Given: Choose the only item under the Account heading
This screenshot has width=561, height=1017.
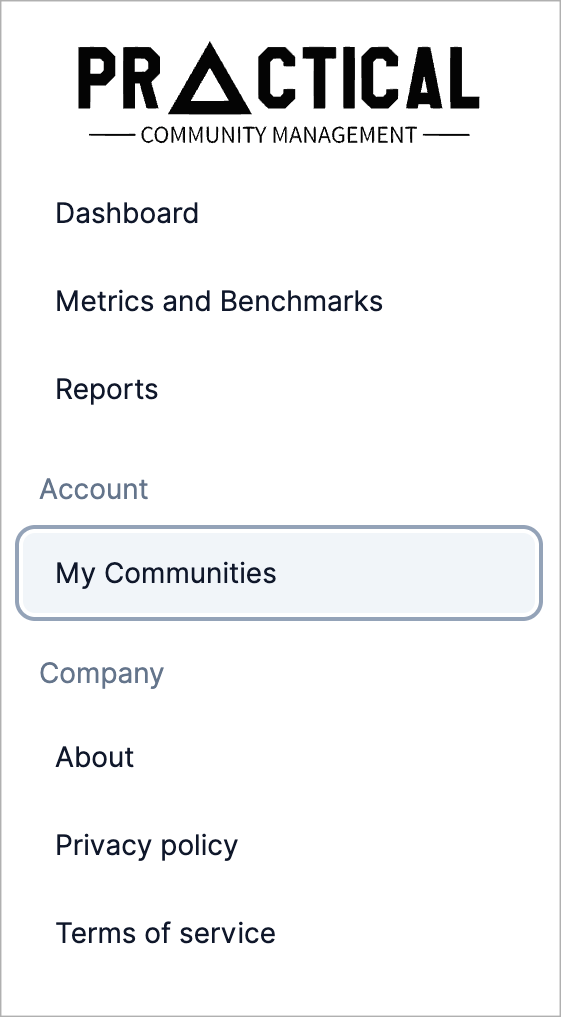Looking at the screenshot, I should pyautogui.click(x=279, y=573).
